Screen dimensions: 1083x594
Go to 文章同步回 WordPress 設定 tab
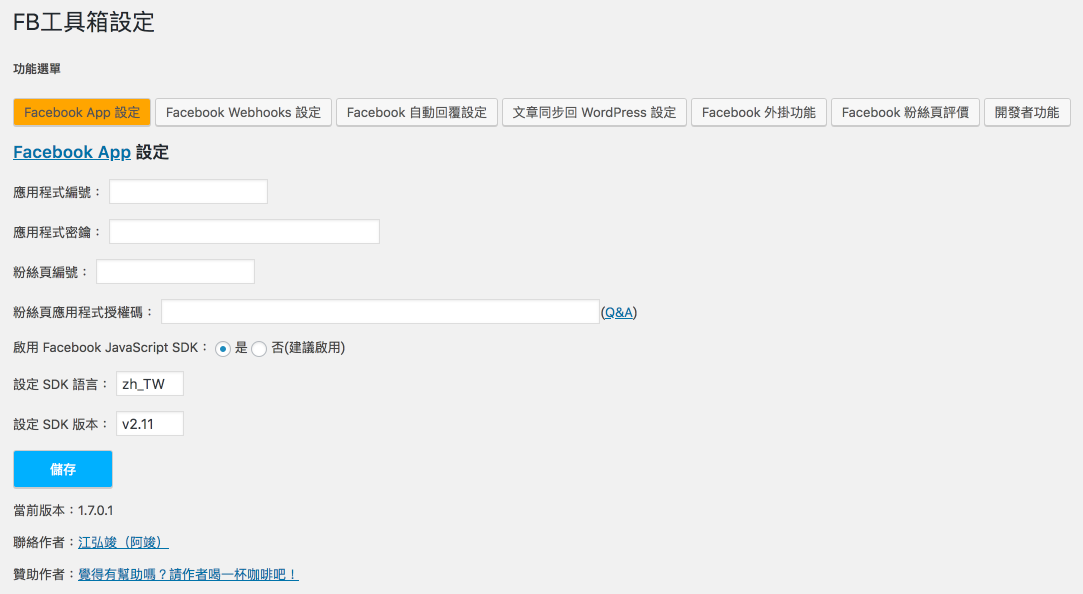tap(594, 113)
